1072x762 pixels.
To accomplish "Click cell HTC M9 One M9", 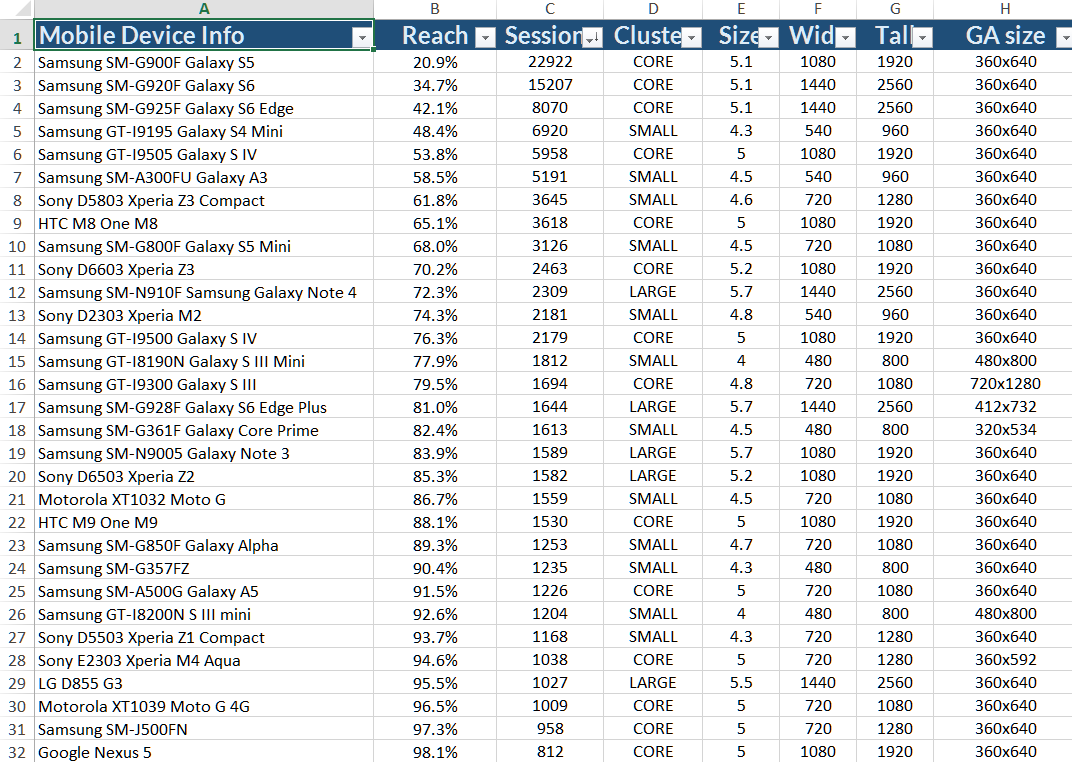I will coord(204,522).
